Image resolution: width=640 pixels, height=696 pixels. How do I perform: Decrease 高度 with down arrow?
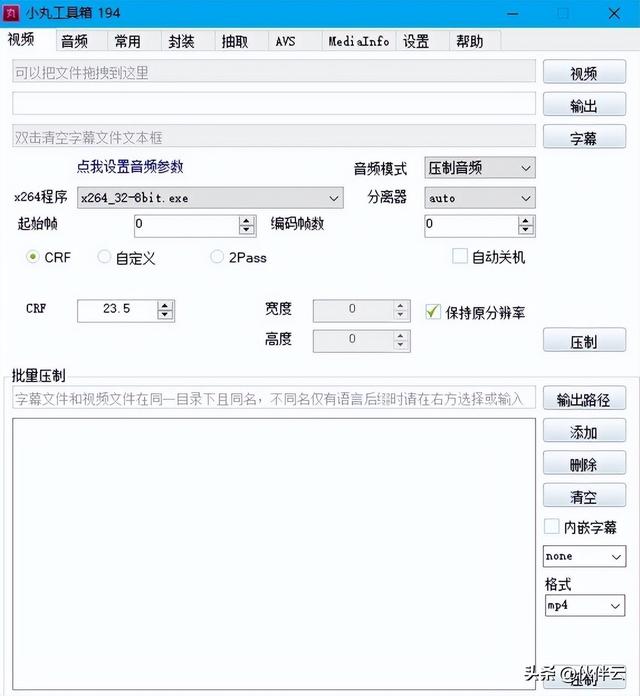click(x=400, y=345)
